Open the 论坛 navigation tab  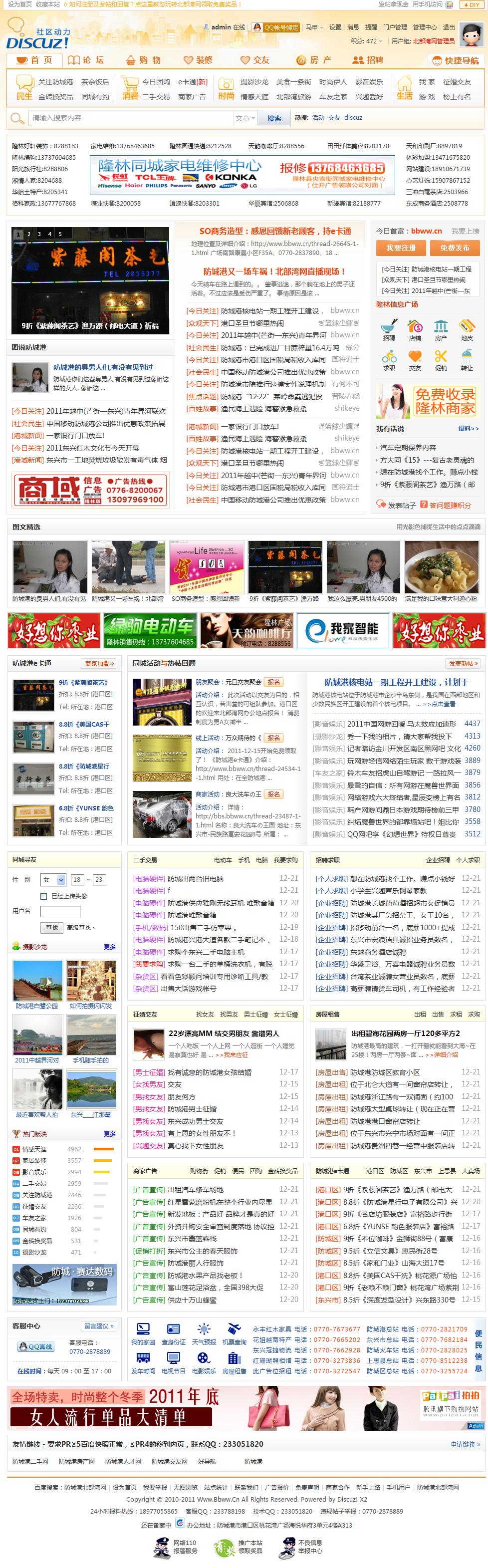tap(86, 60)
